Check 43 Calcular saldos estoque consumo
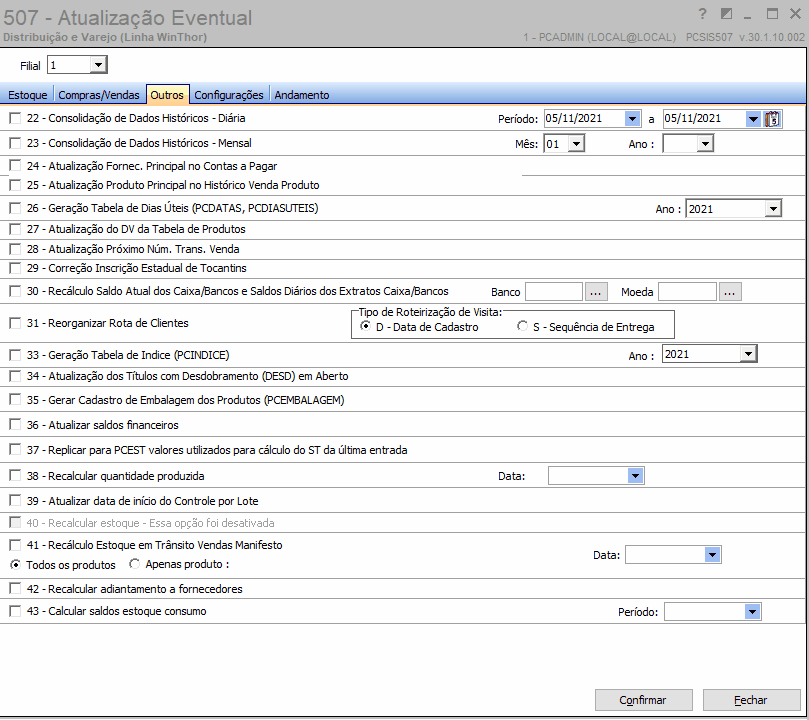 pyautogui.click(x=15, y=611)
